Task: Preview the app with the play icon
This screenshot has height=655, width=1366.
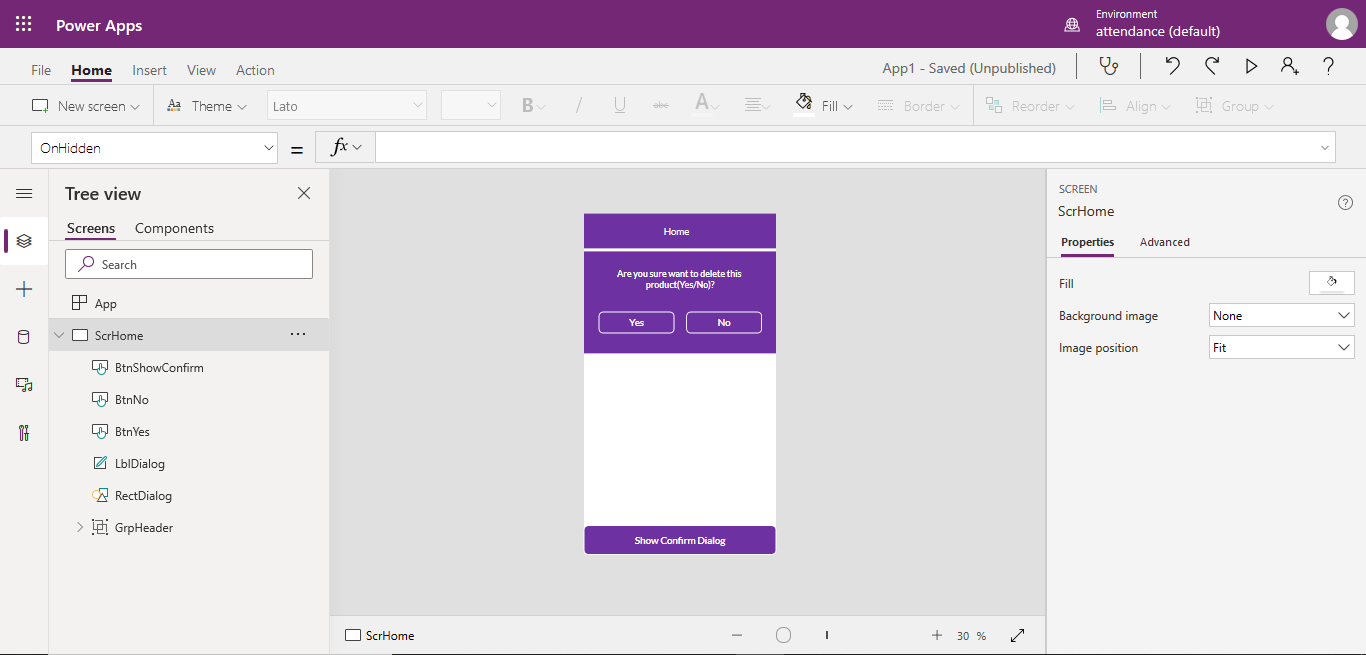Action: (x=1251, y=66)
